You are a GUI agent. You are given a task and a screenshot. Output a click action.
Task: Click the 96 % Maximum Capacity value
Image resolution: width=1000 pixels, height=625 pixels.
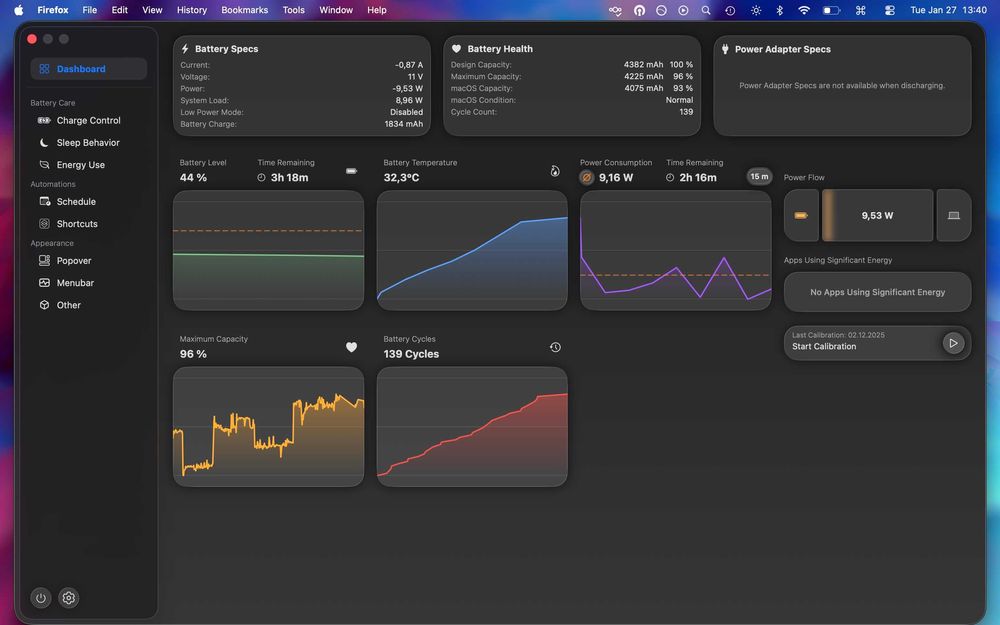point(193,354)
